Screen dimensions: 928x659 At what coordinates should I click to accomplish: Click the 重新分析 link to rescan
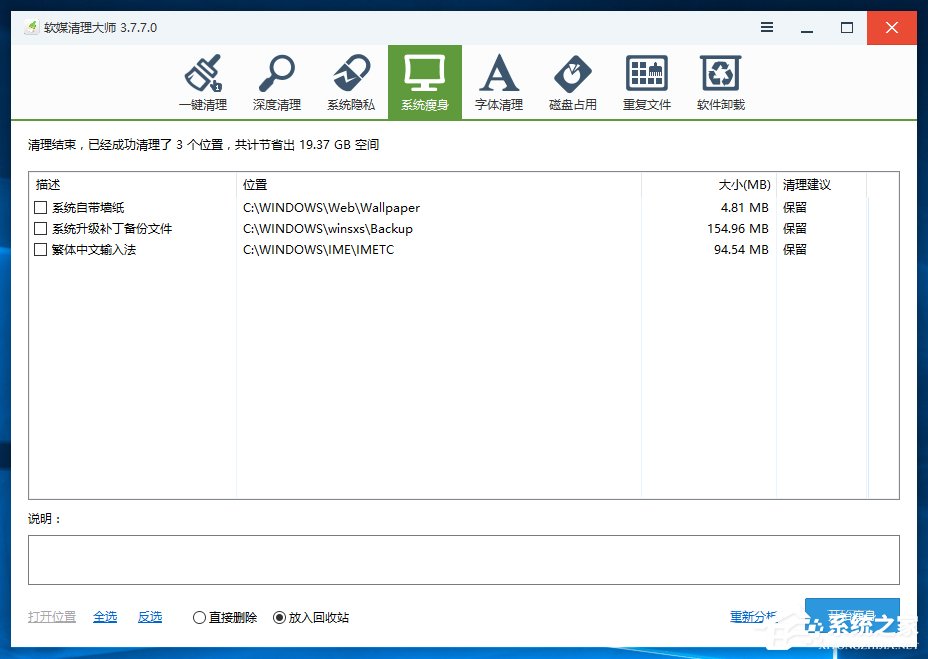click(753, 617)
